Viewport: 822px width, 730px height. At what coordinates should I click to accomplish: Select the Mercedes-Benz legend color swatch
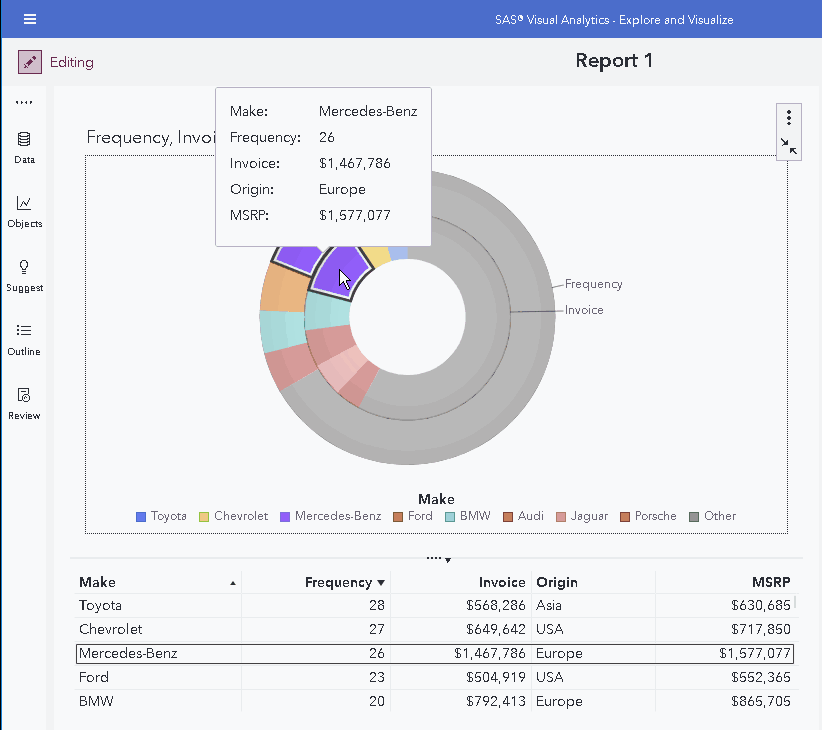[x=285, y=517]
